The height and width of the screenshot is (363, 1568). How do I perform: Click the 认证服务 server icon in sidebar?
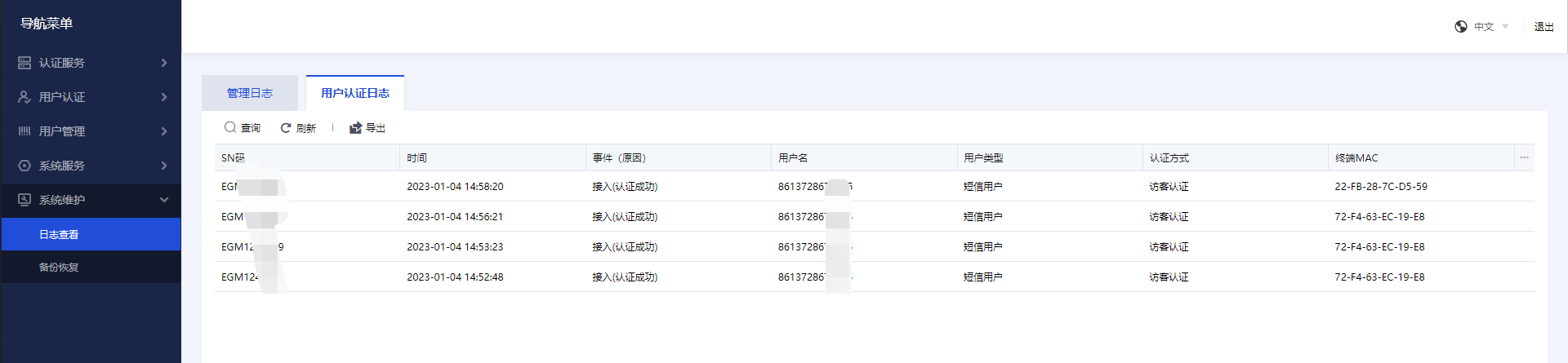pyautogui.click(x=24, y=63)
